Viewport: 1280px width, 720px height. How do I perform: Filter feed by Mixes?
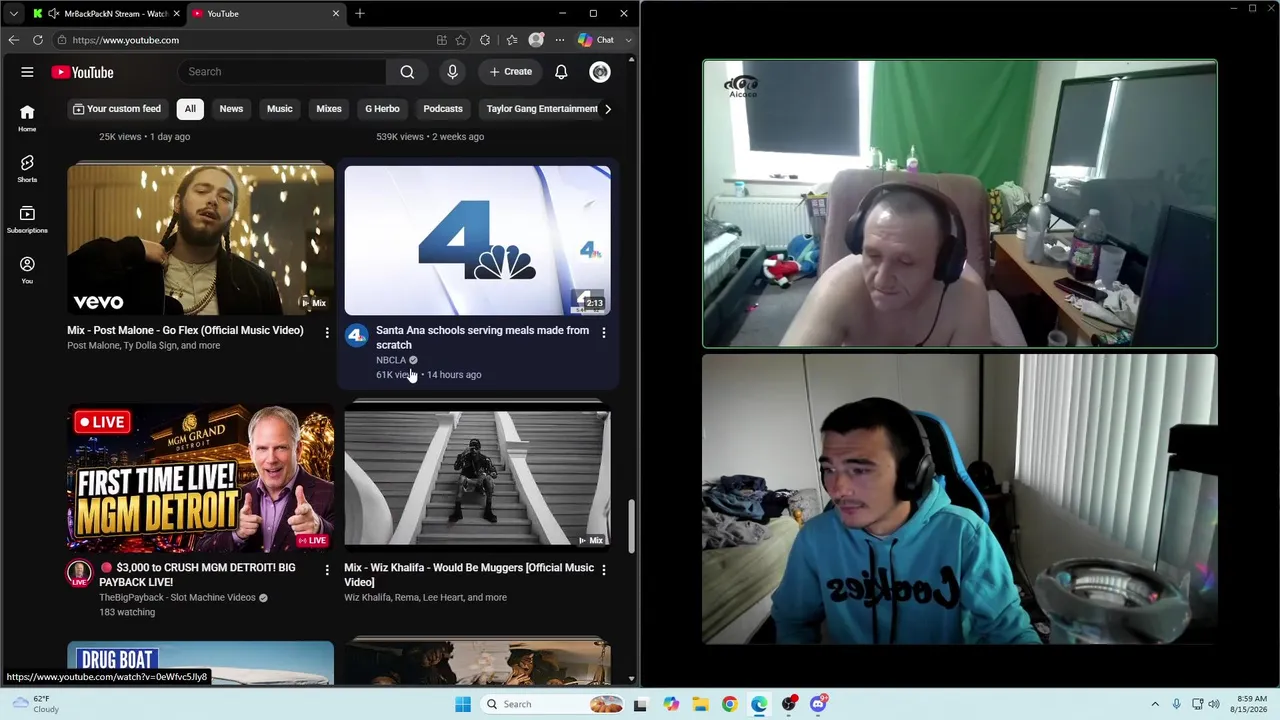[329, 109]
